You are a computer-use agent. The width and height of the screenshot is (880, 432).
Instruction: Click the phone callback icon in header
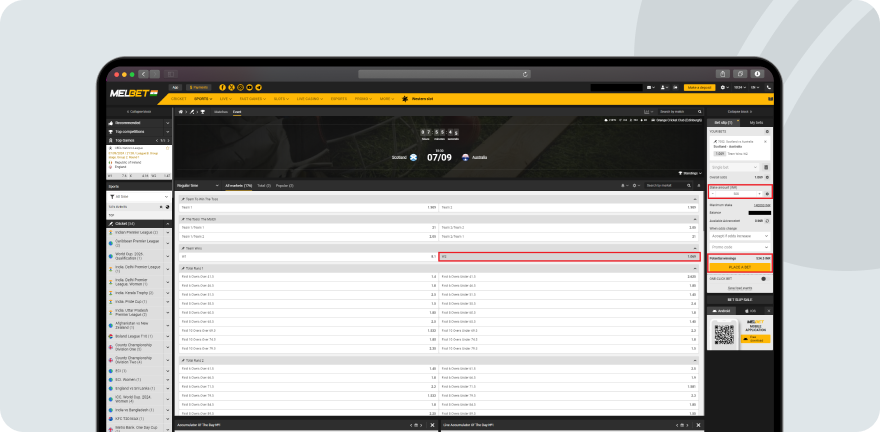pos(768,88)
